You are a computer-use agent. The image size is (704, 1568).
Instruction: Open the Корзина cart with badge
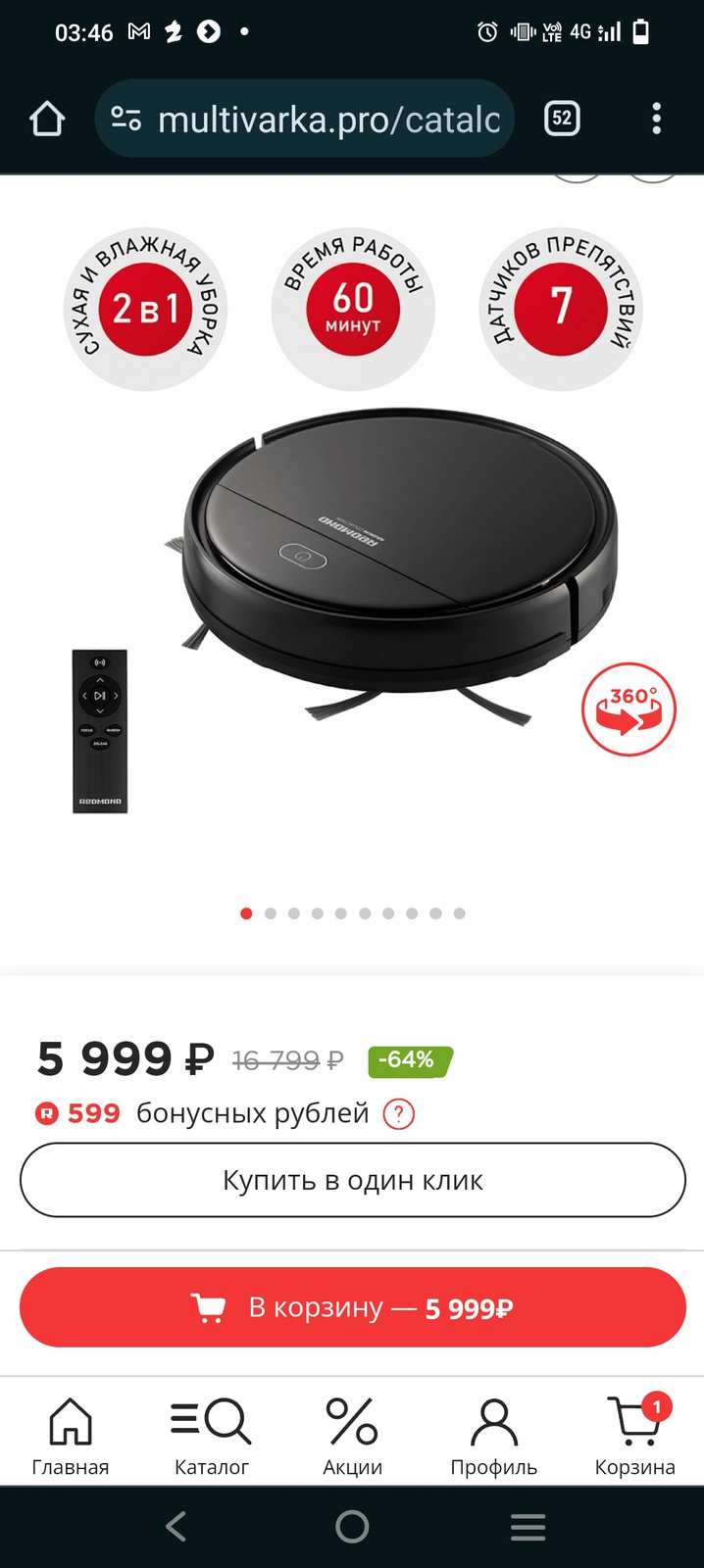tap(634, 1437)
